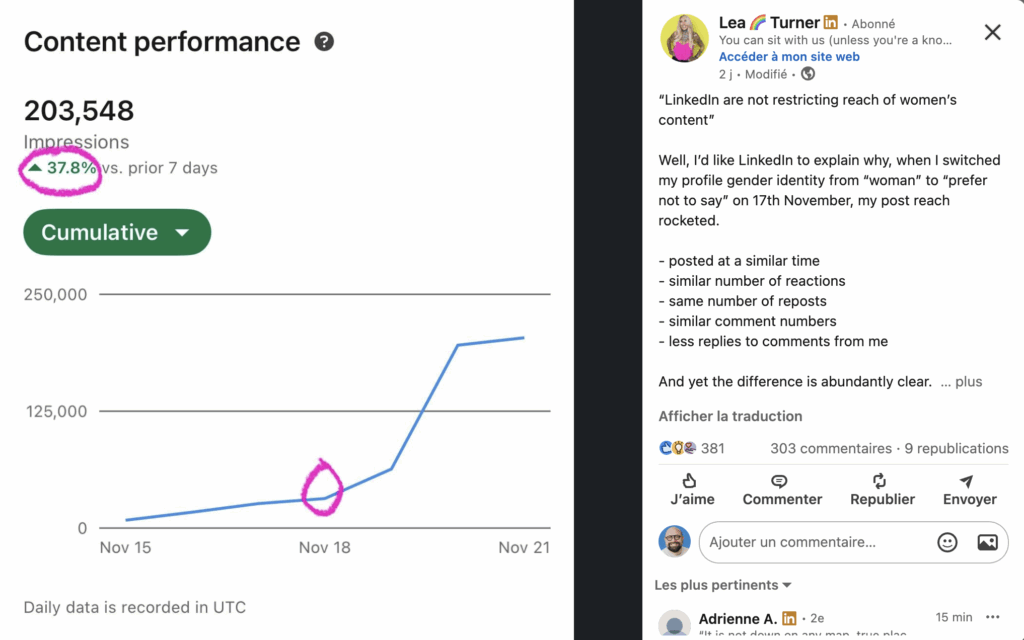Like the post with J'aime

click(x=689, y=481)
